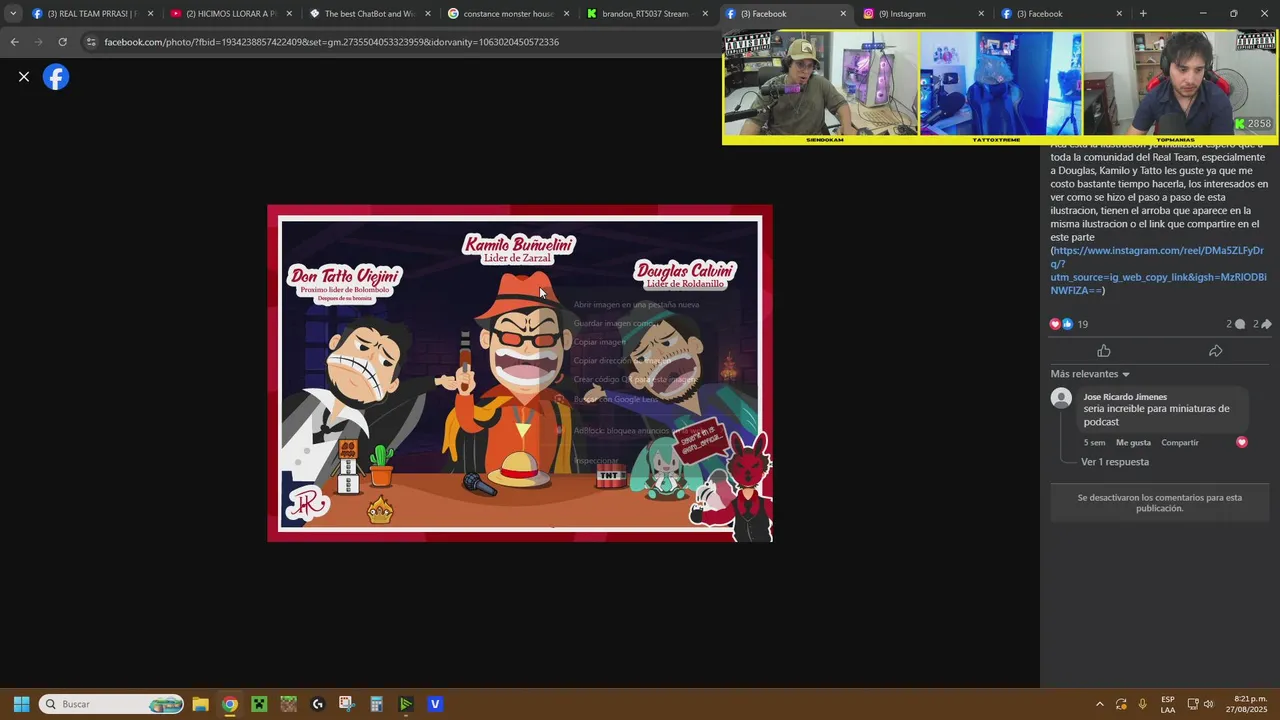Image resolution: width=1280 pixels, height=720 pixels.
Task: Open Facebook home via the logo icon
Action: [x=56, y=77]
